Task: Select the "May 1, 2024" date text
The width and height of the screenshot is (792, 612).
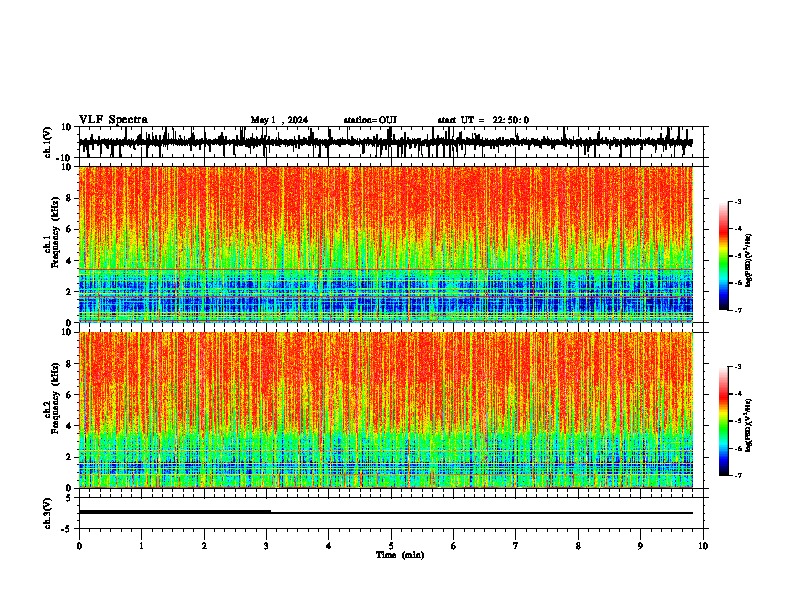Action: click(x=279, y=120)
